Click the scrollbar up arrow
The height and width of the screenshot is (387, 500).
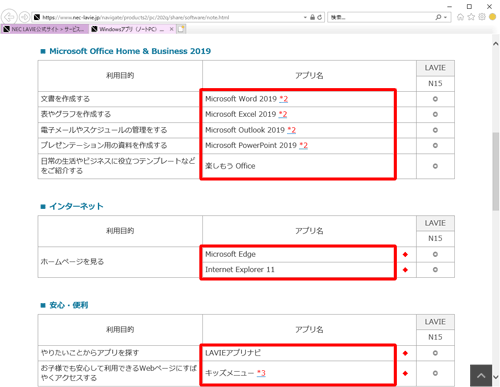496,44
